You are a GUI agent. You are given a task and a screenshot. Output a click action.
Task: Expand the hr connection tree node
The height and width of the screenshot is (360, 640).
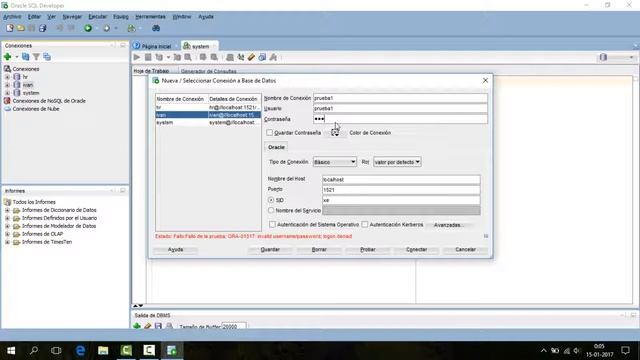pos(7,77)
